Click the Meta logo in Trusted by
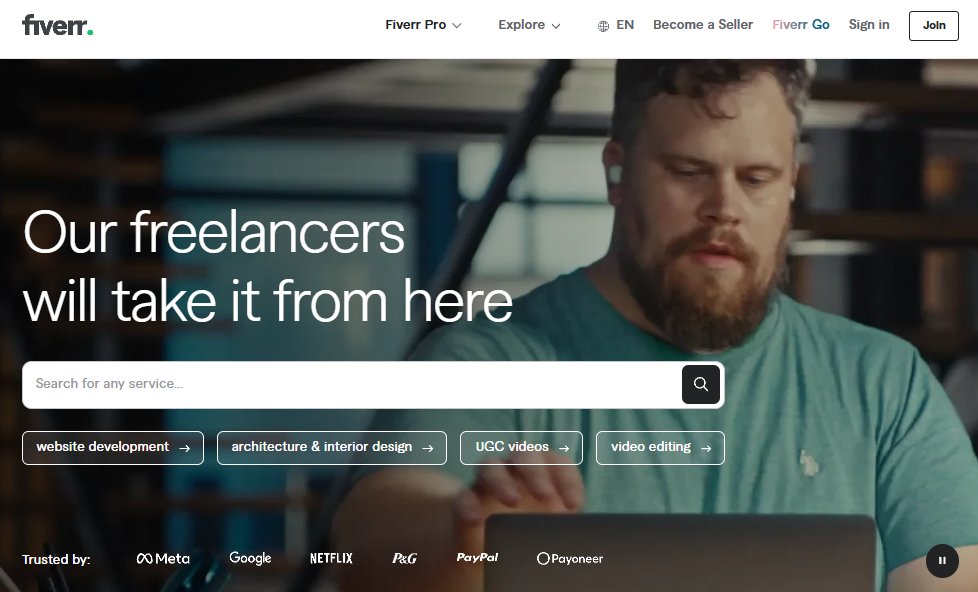Image resolution: width=978 pixels, height=592 pixels. pos(163,558)
